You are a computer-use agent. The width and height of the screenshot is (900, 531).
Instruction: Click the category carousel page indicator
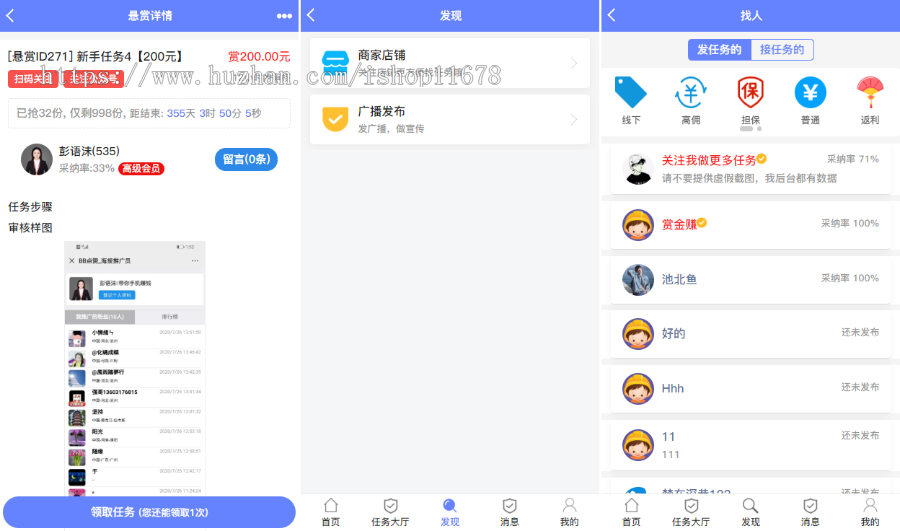point(751,129)
